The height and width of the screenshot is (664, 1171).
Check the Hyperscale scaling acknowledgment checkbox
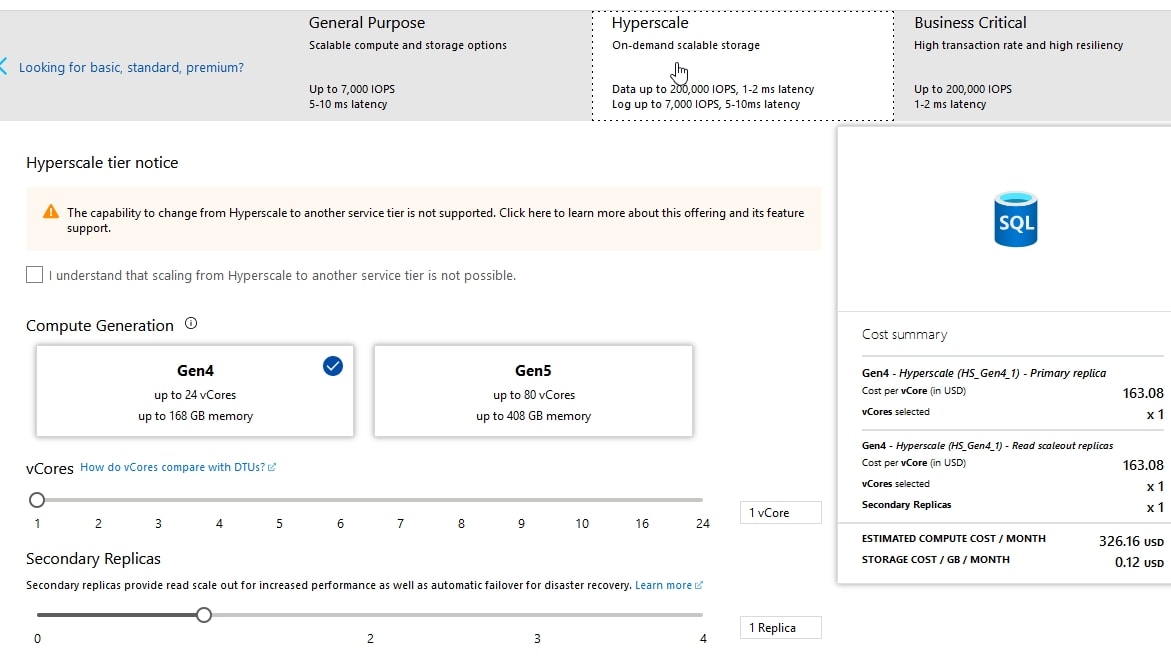[35, 275]
